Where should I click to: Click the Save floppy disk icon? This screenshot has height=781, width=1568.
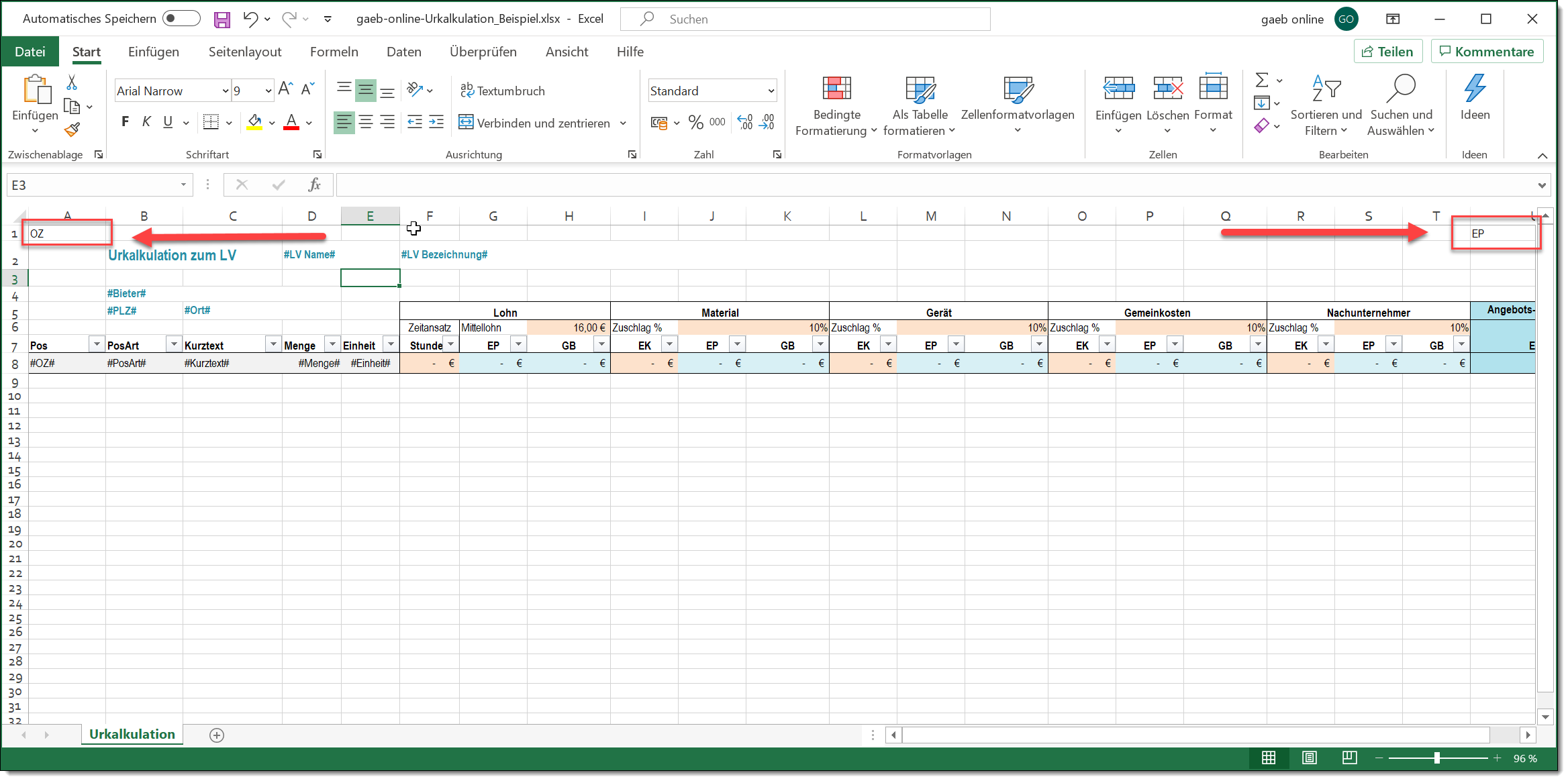click(x=222, y=19)
